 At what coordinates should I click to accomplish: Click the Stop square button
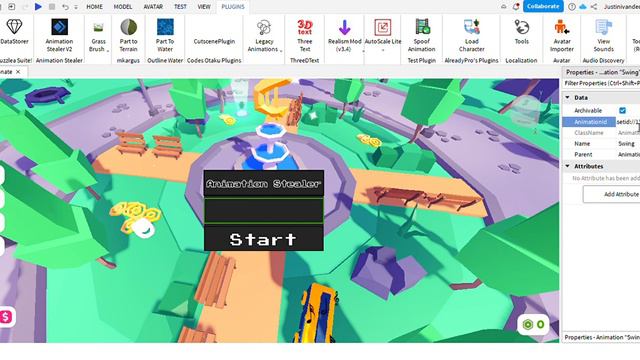click(52, 7)
